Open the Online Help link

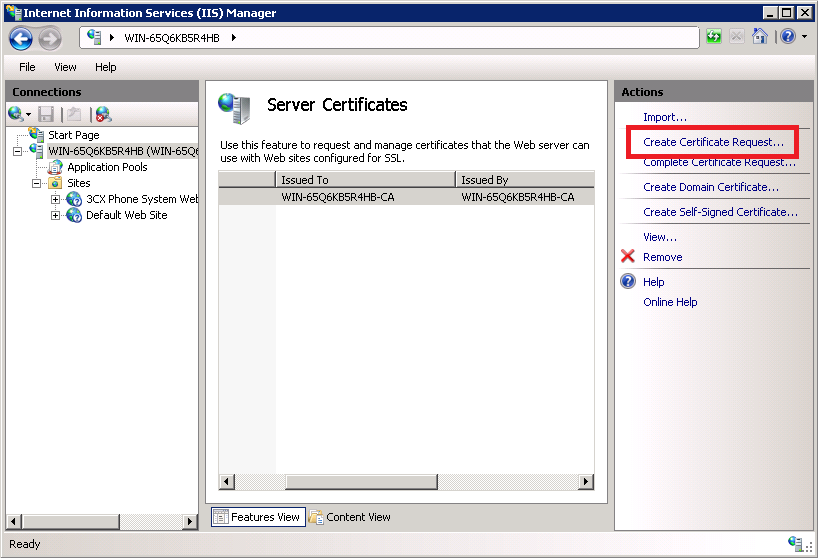pos(670,302)
